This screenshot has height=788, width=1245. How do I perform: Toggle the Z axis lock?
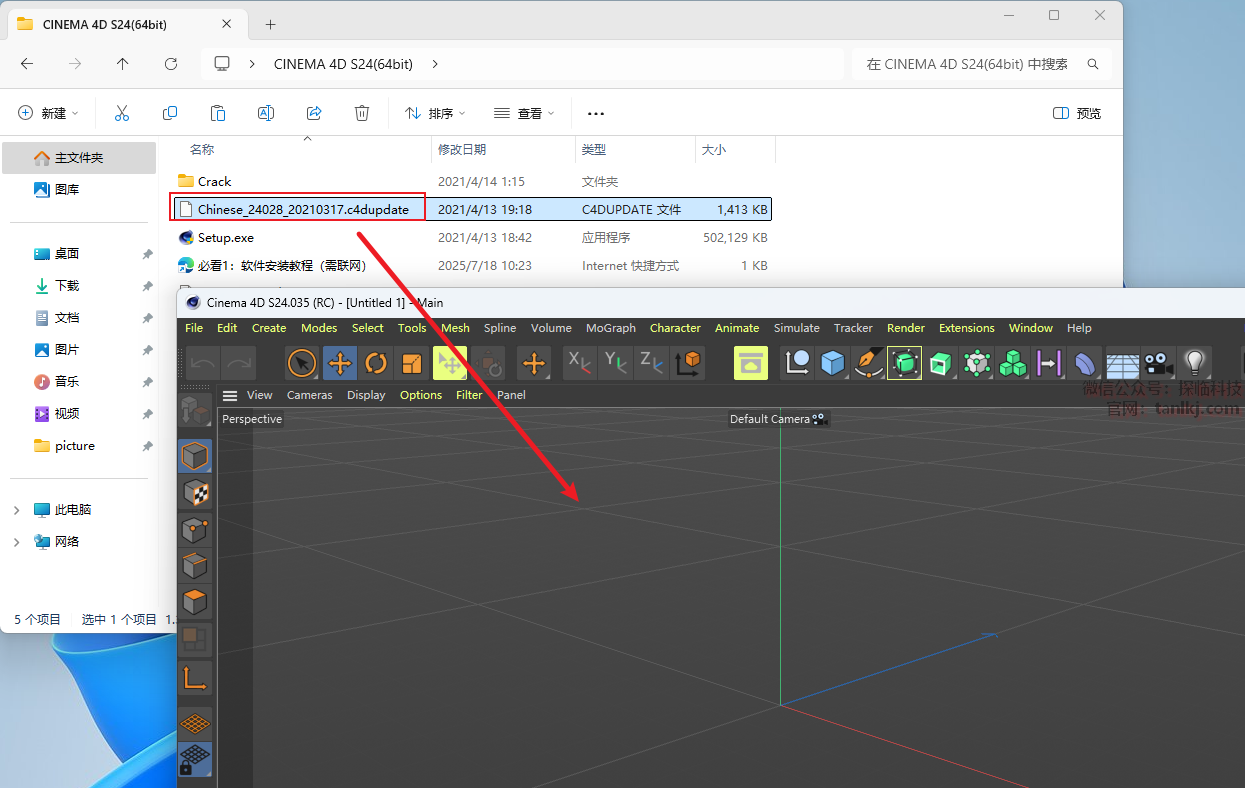(x=651, y=363)
